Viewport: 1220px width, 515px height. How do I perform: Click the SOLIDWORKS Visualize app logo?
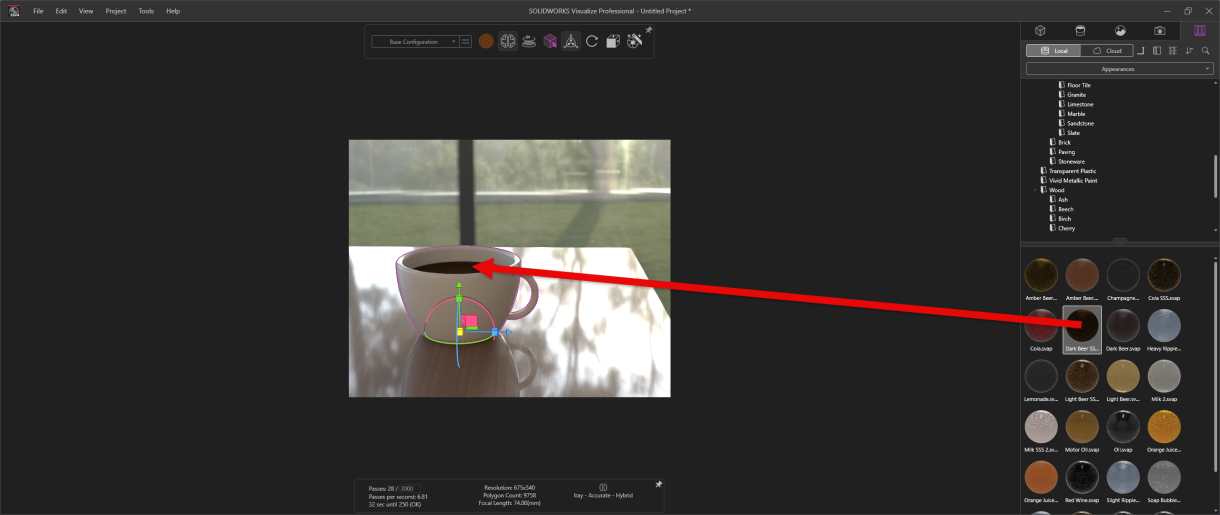13,10
